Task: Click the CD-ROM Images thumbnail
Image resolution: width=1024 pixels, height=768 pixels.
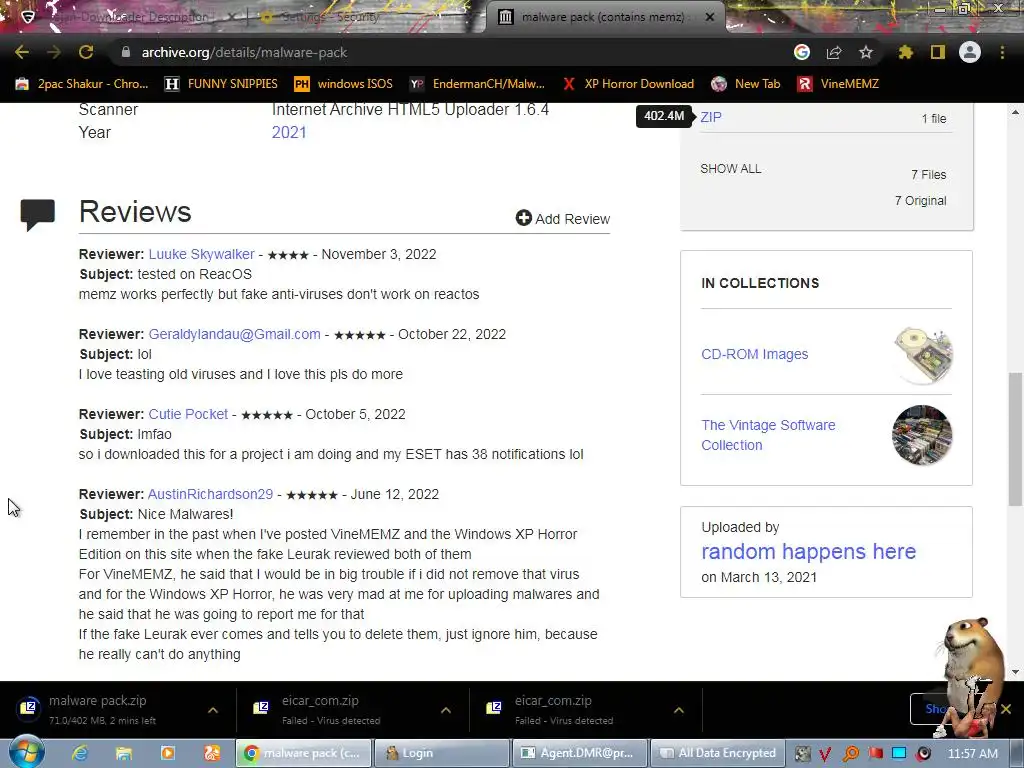Action: tap(922, 355)
